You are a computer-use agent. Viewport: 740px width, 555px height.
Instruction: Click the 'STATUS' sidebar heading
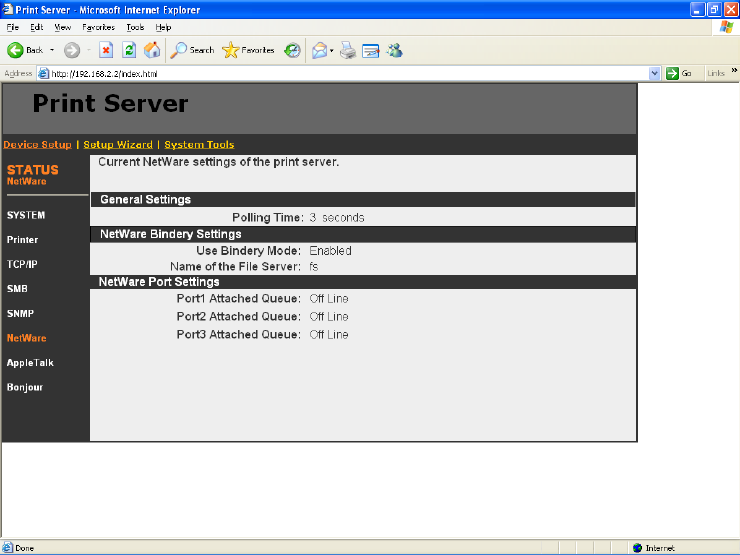pyautogui.click(x=33, y=170)
